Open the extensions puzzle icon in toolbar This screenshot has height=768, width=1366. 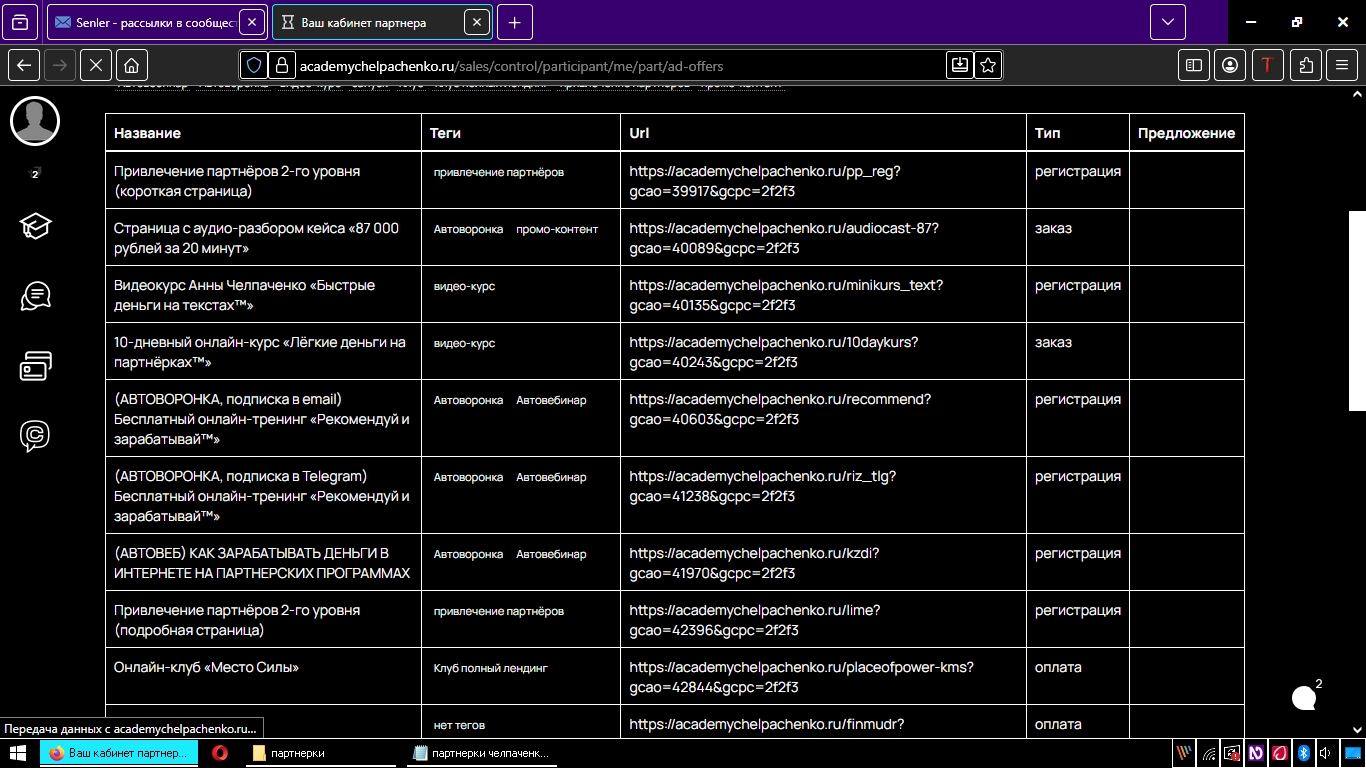pyautogui.click(x=1306, y=65)
